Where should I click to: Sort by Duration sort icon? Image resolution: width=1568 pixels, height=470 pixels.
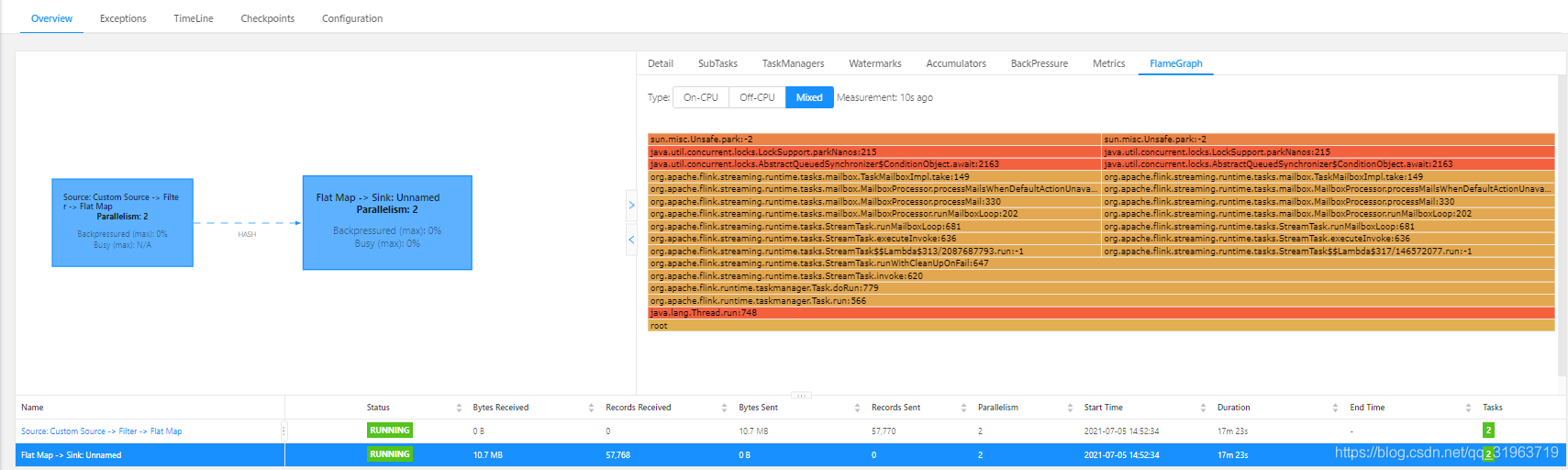tap(1335, 408)
